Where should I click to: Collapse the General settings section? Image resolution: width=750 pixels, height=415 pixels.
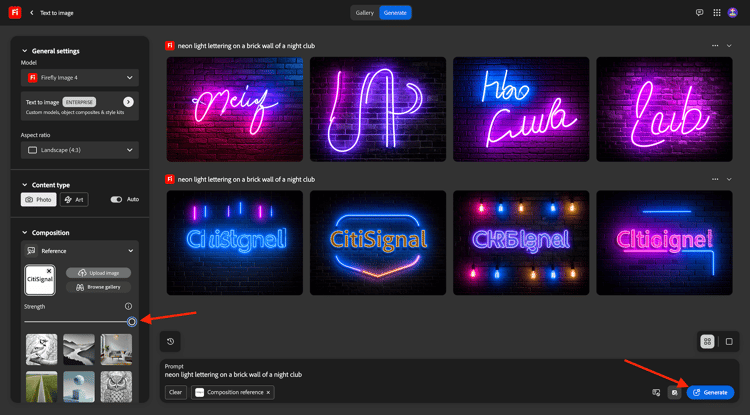tap(24, 51)
